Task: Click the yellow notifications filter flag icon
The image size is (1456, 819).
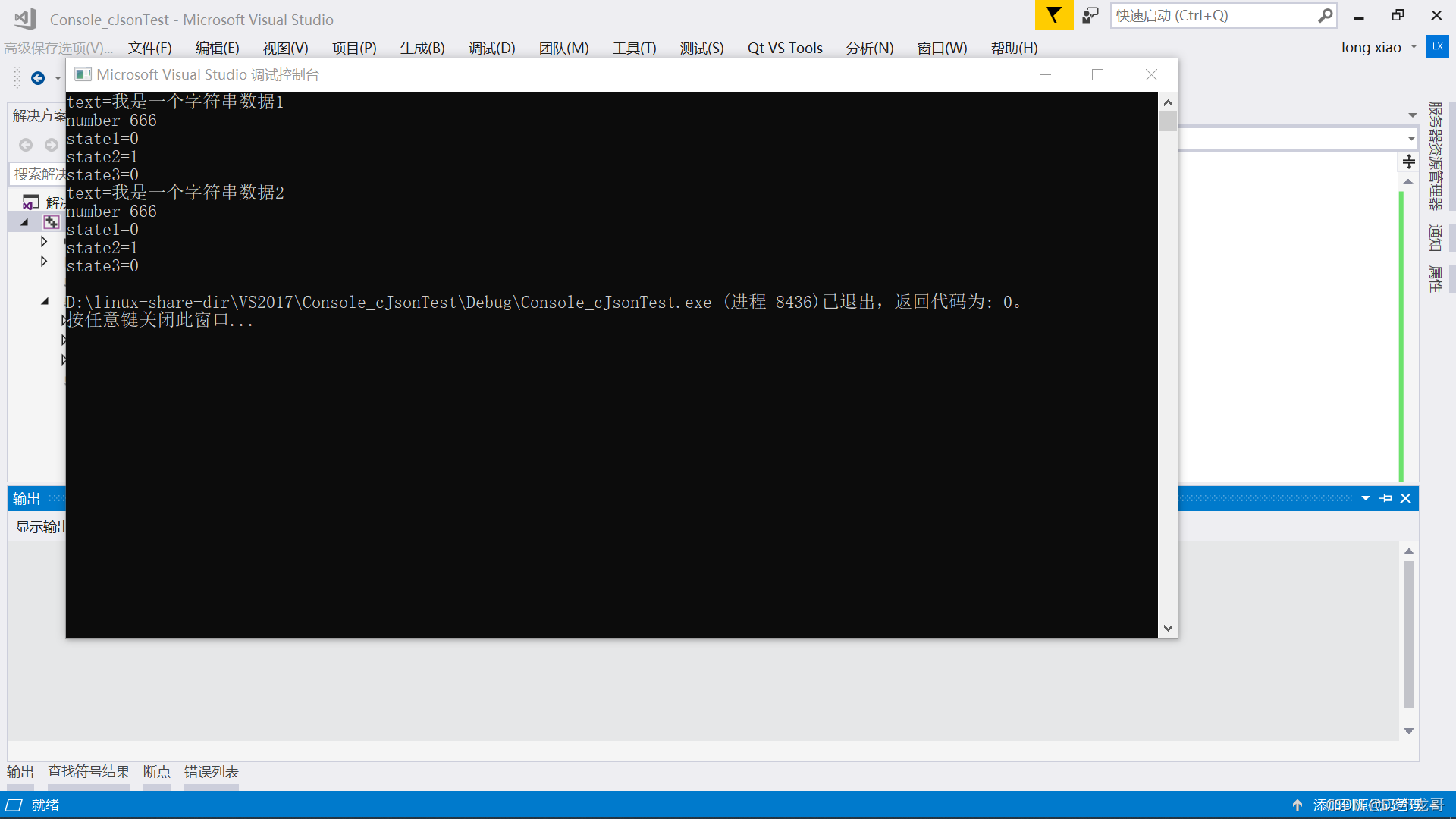Action: coord(1053,15)
